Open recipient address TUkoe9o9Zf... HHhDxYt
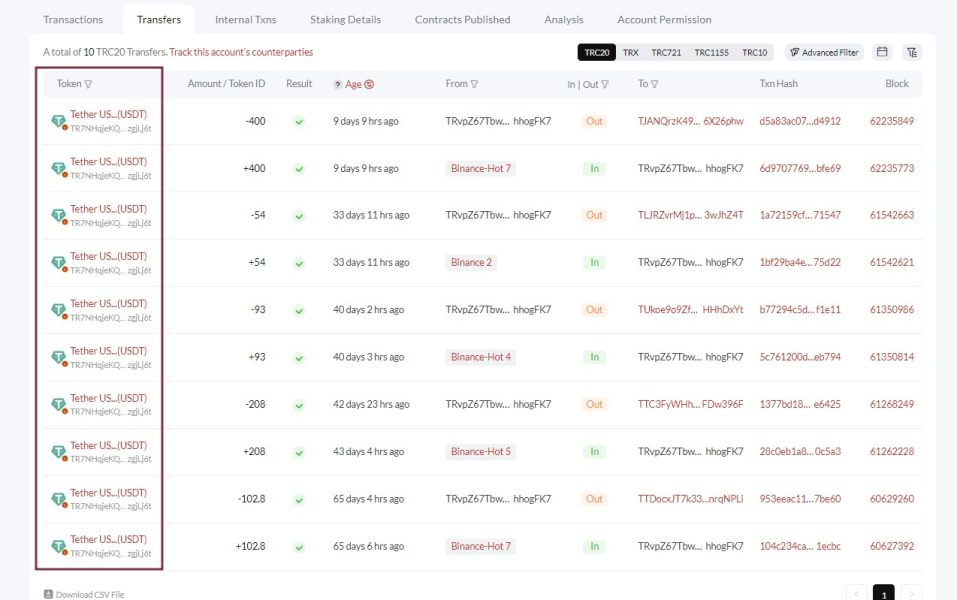The height and width of the screenshot is (600, 957). [x=690, y=309]
